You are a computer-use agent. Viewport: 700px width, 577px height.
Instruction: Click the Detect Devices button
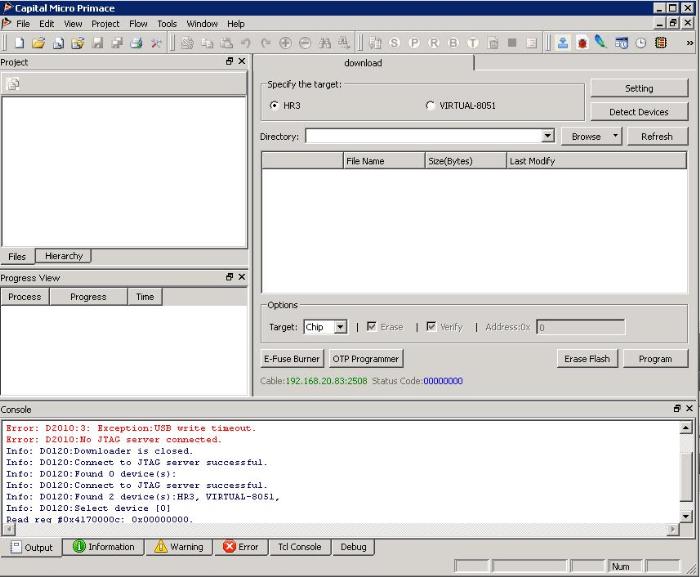638,112
